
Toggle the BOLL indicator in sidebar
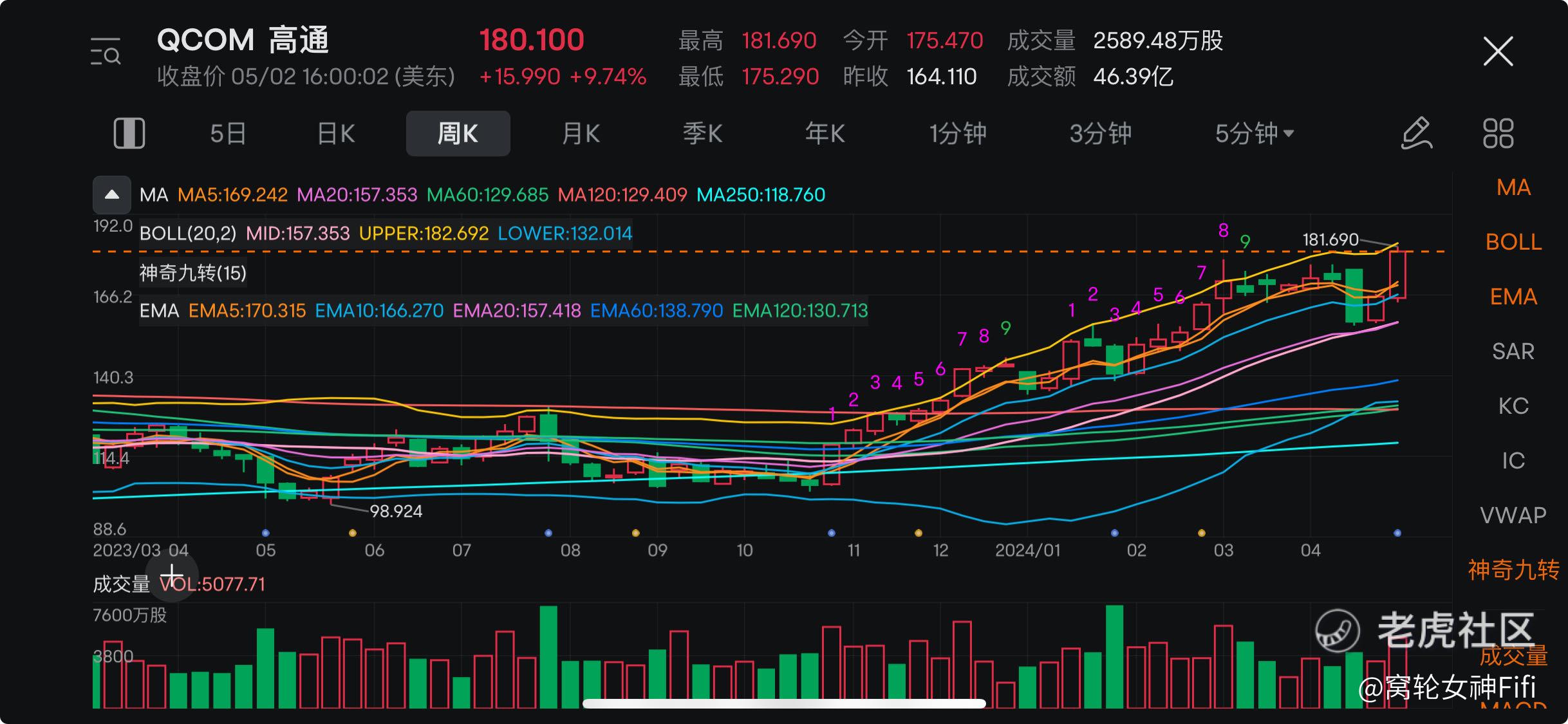pyautogui.click(x=1513, y=242)
